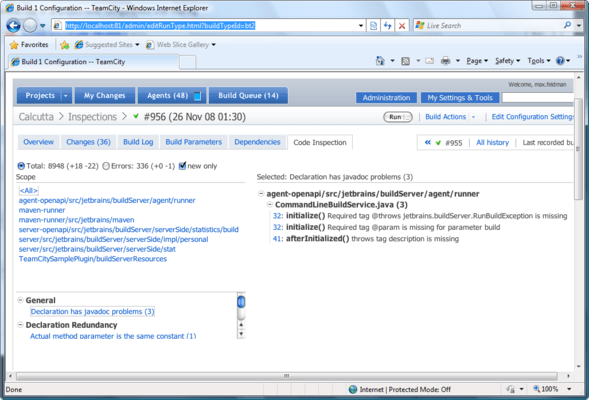Open the Tools menu

pyautogui.click(x=539, y=61)
